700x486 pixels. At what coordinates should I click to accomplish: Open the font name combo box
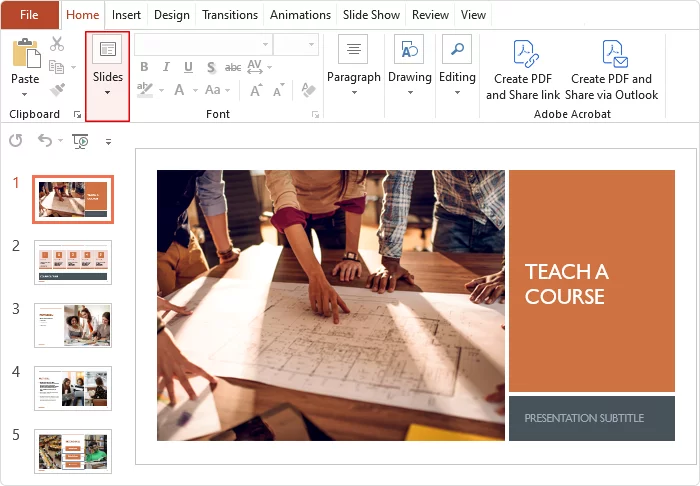[203, 45]
